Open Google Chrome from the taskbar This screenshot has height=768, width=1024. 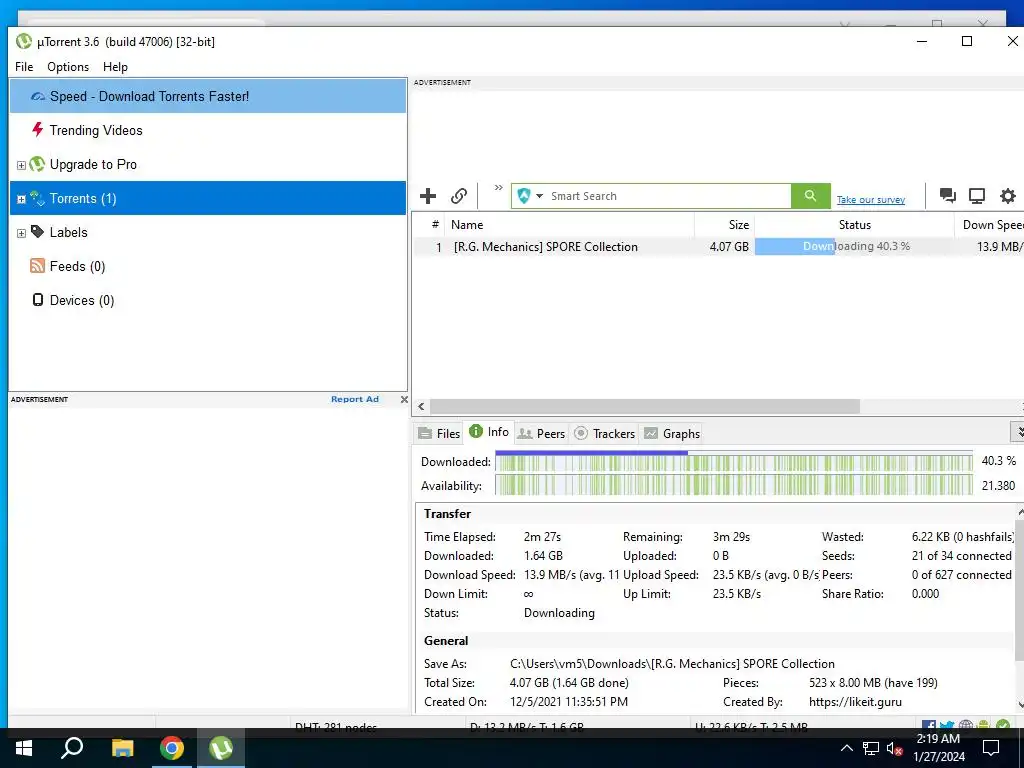tap(172, 748)
